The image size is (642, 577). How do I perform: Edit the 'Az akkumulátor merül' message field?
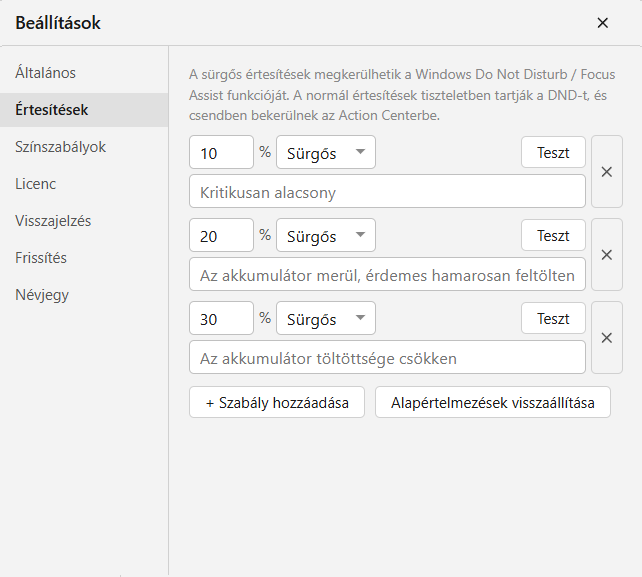coord(387,274)
